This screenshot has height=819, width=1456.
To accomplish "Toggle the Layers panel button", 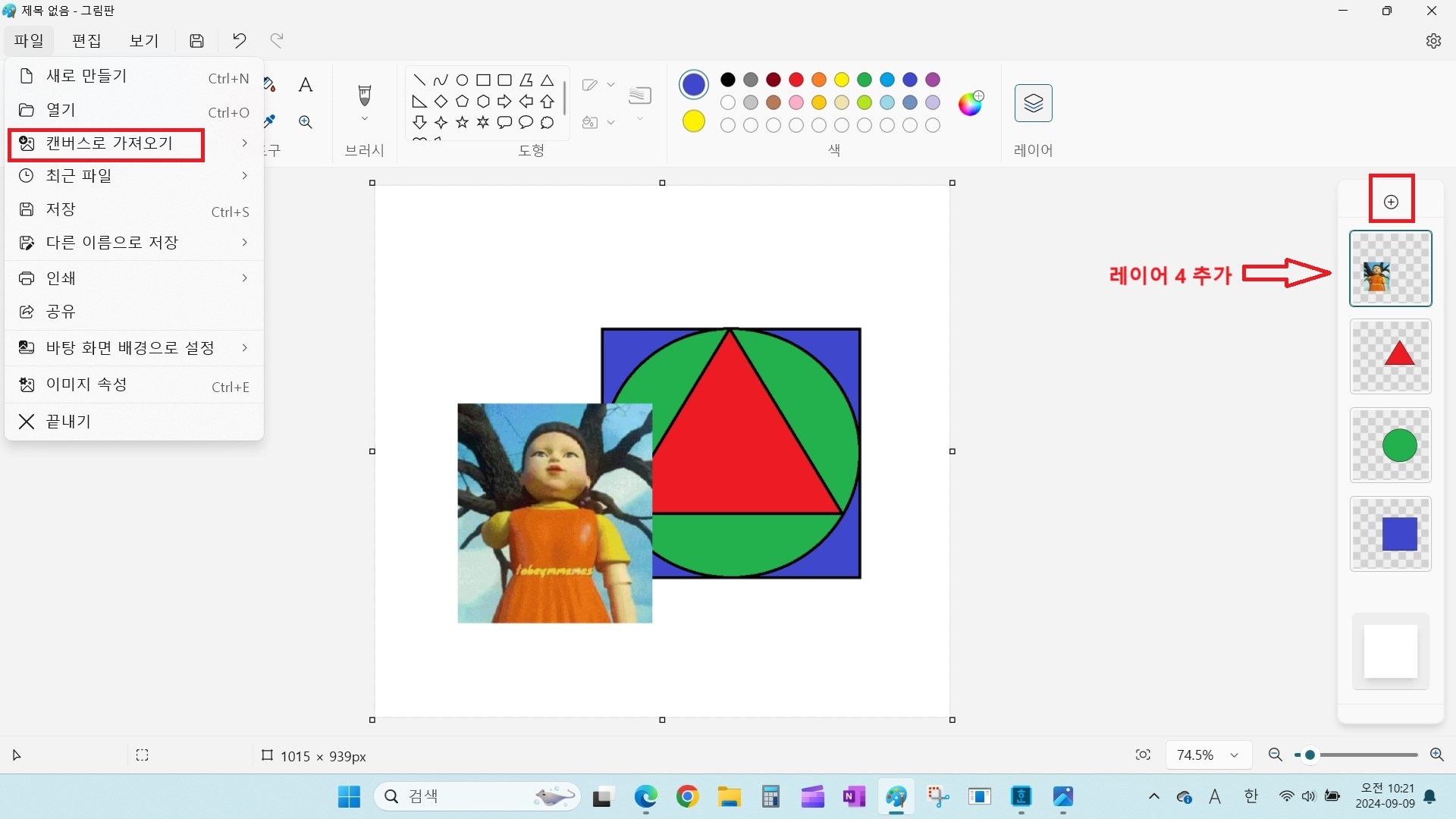I will point(1034,103).
